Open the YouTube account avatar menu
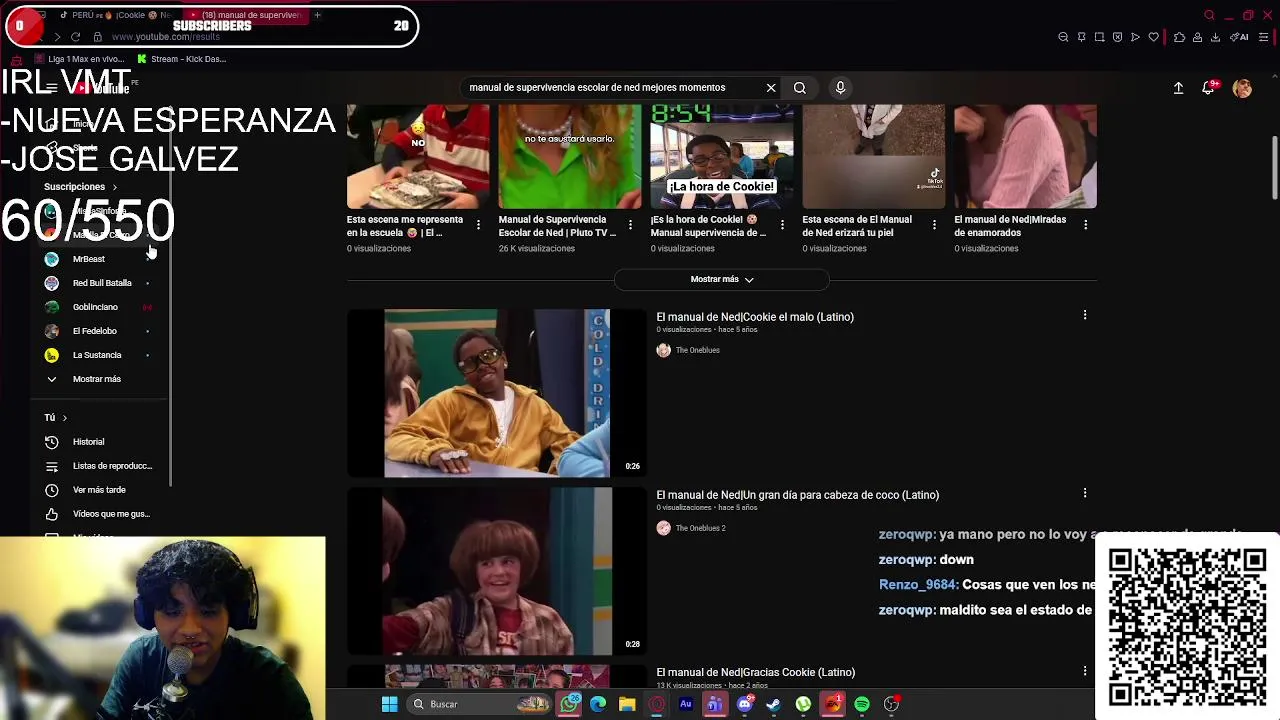The height and width of the screenshot is (720, 1280). pyautogui.click(x=1242, y=88)
